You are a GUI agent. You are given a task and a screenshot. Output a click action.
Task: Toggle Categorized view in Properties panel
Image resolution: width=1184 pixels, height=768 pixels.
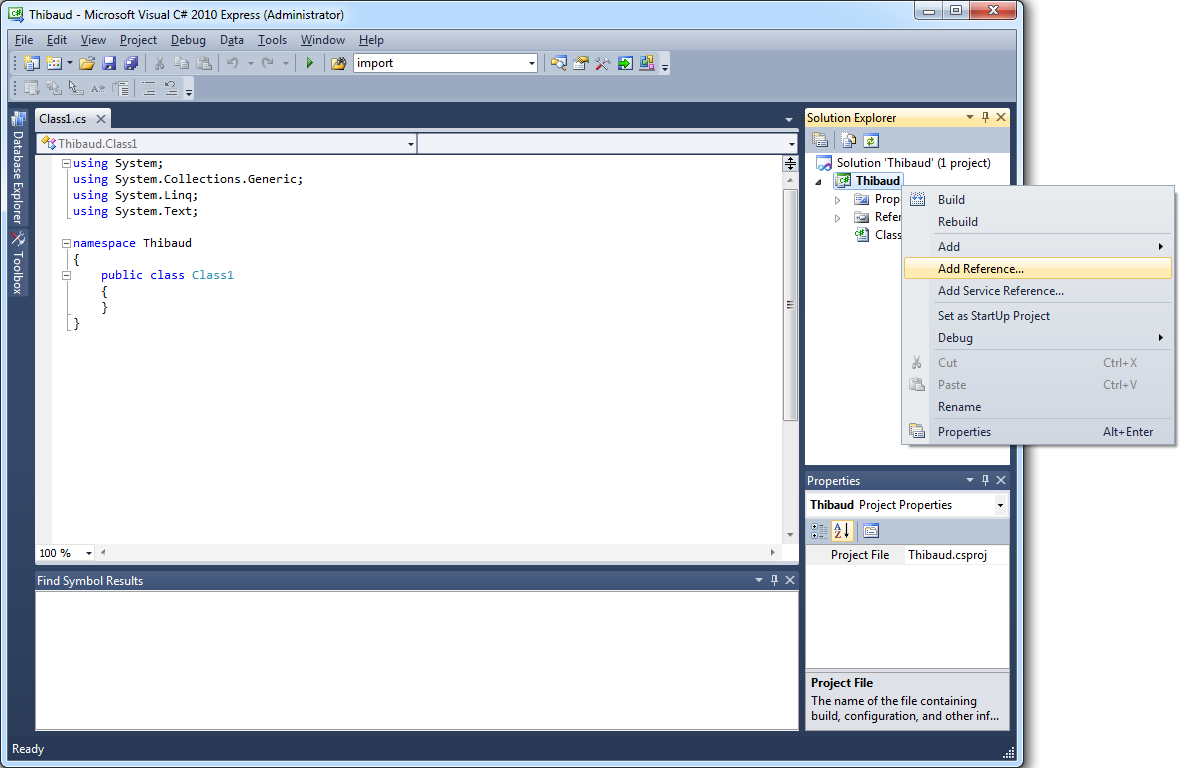coord(819,531)
